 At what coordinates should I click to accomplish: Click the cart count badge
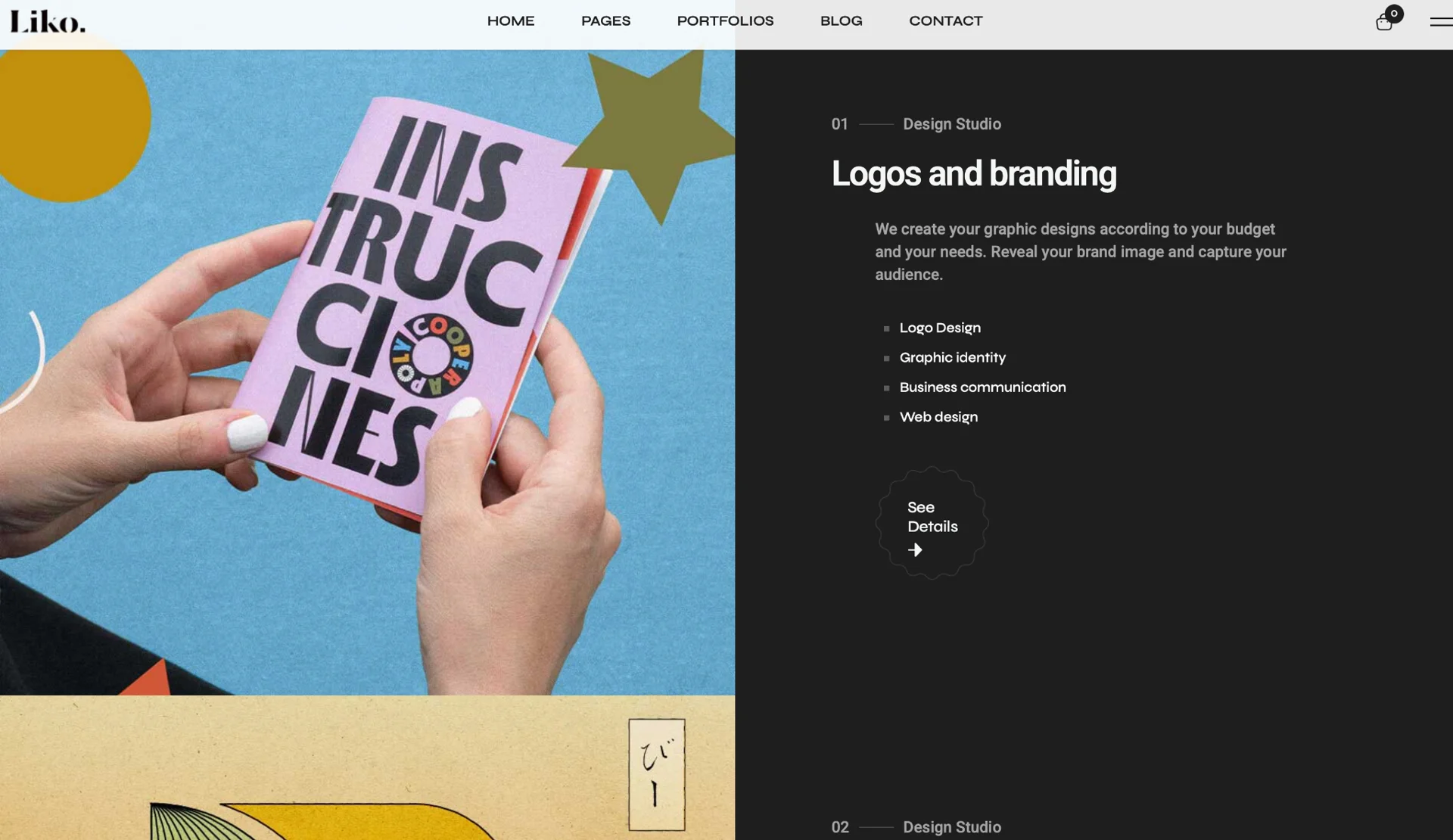click(1394, 13)
